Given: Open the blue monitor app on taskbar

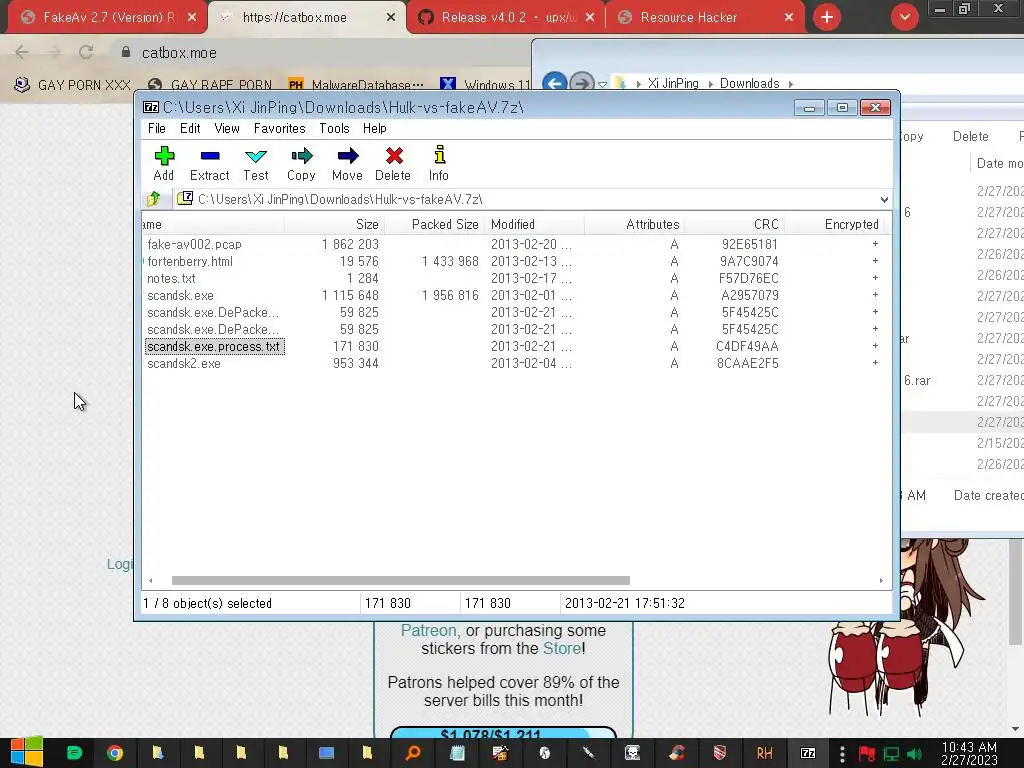Looking at the screenshot, I should [327, 753].
